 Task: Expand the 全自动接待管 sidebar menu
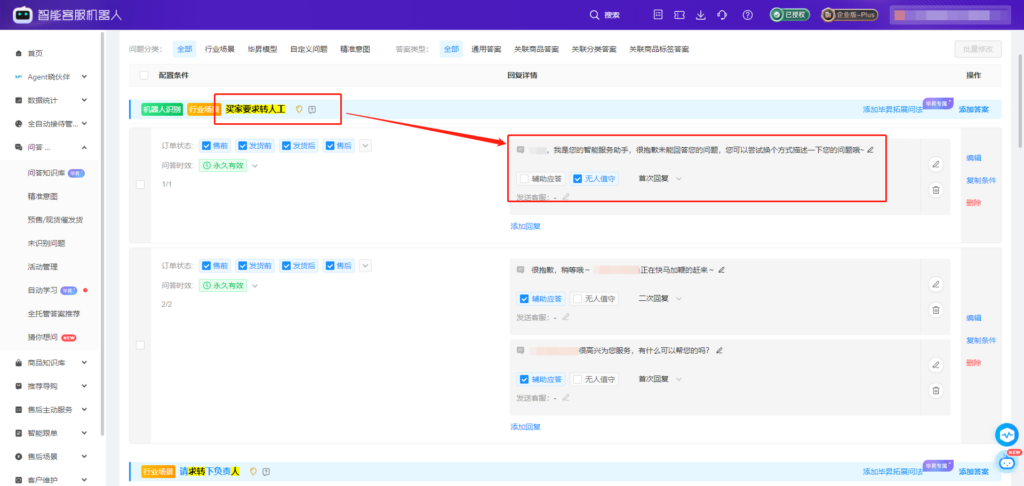84,123
